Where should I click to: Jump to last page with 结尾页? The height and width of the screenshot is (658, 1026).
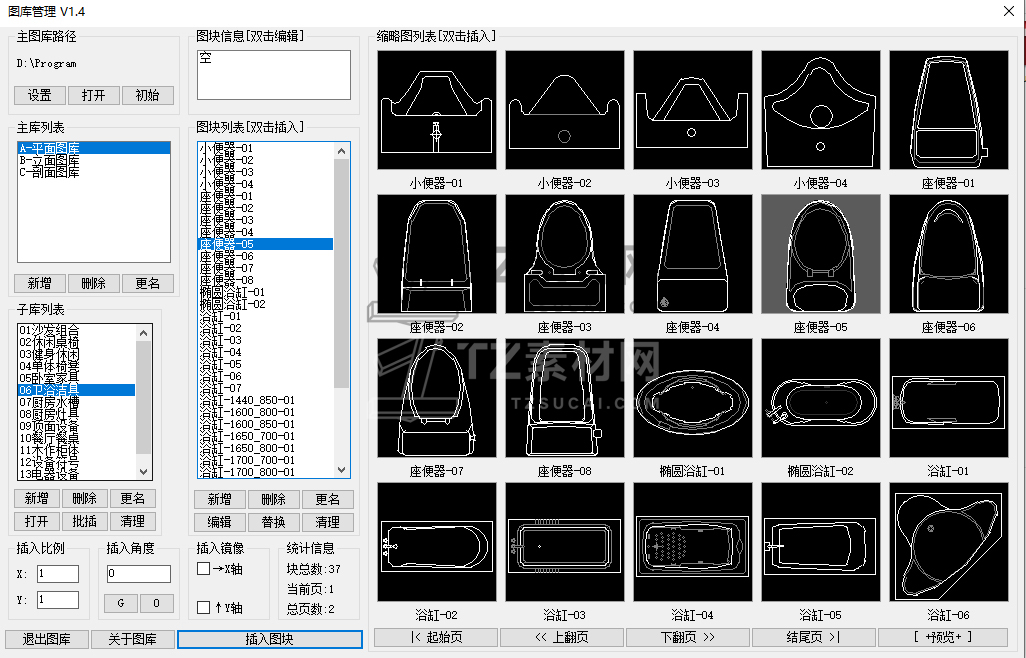click(x=814, y=637)
